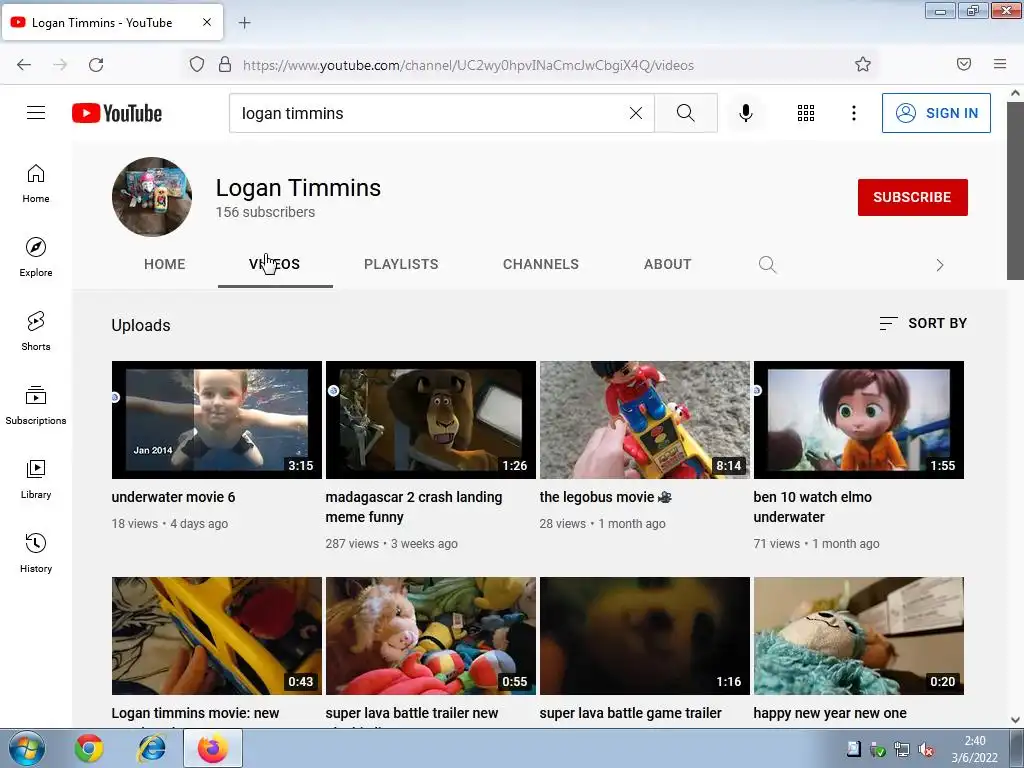This screenshot has width=1024, height=768.
Task: Open the YouTube guide hamburger menu
Action: pos(36,113)
